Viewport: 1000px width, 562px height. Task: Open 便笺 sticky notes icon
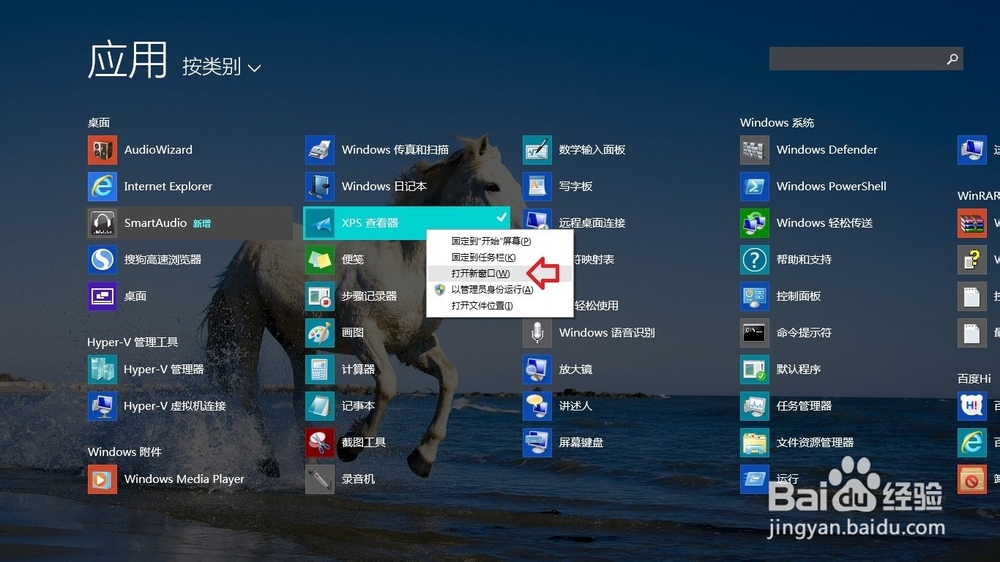[320, 260]
